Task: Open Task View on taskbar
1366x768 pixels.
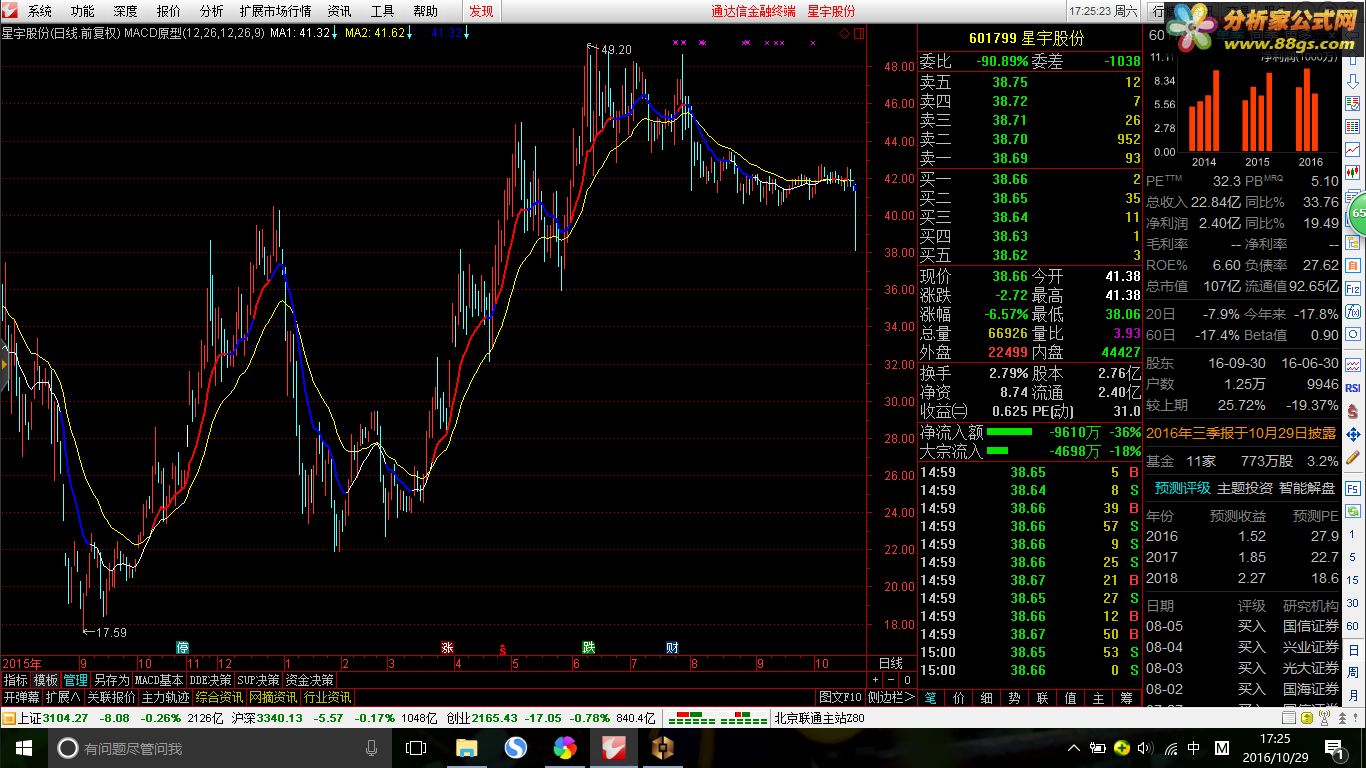Action: click(x=416, y=748)
